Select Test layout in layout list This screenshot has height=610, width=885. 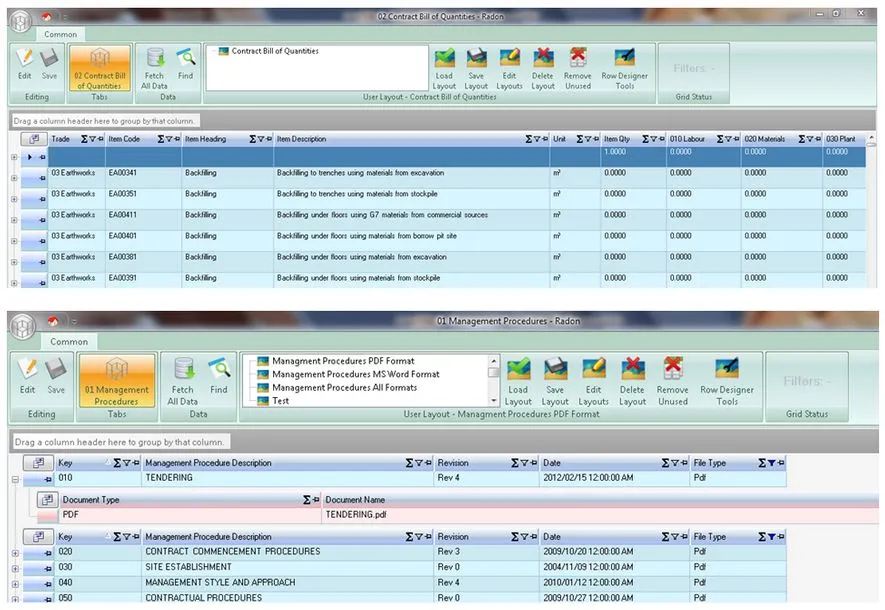point(281,401)
